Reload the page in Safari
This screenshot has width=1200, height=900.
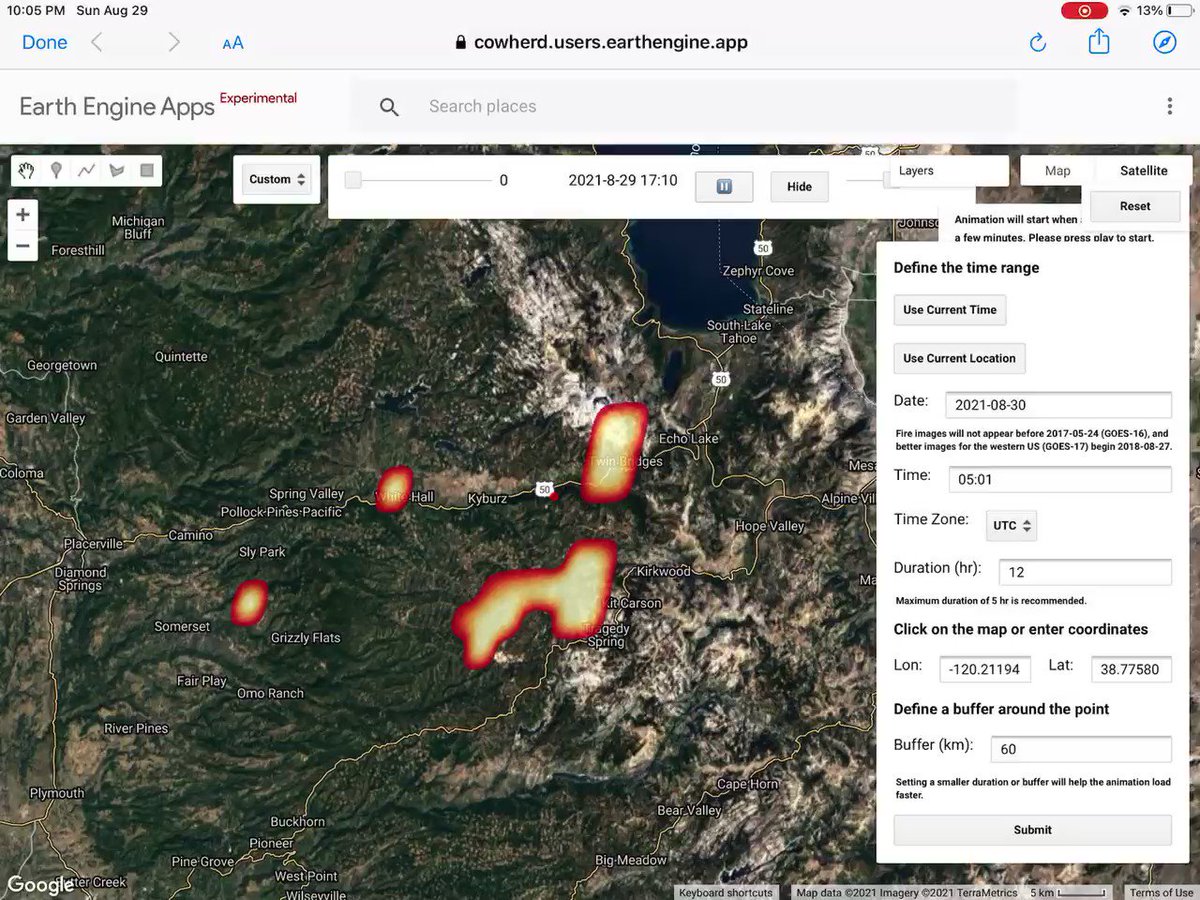[1037, 42]
